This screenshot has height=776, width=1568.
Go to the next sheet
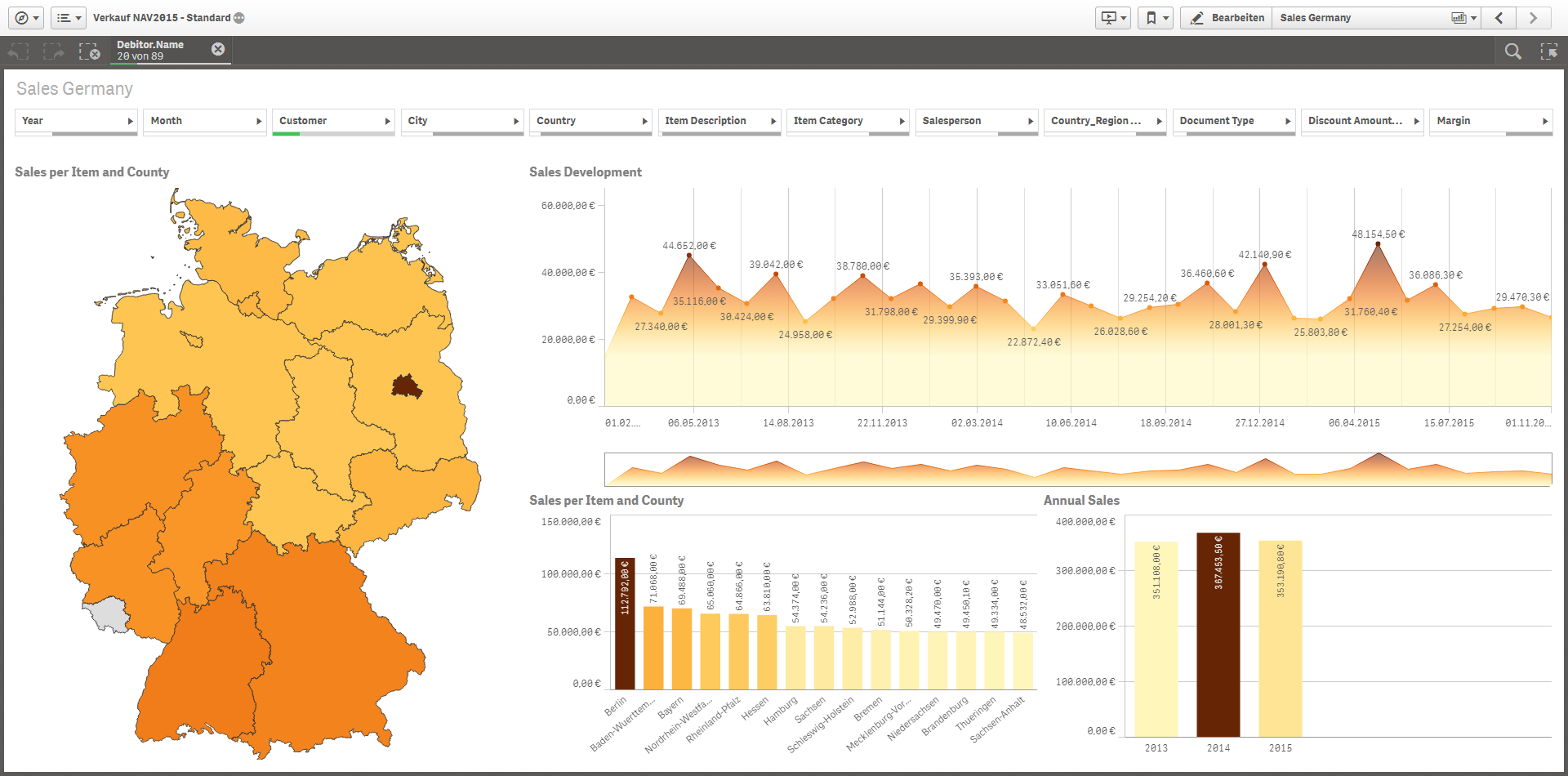click(1533, 18)
